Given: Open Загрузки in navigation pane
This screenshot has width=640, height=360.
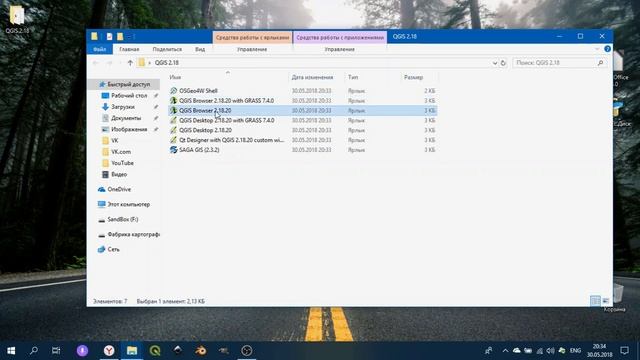Looking at the screenshot, I should (x=122, y=107).
